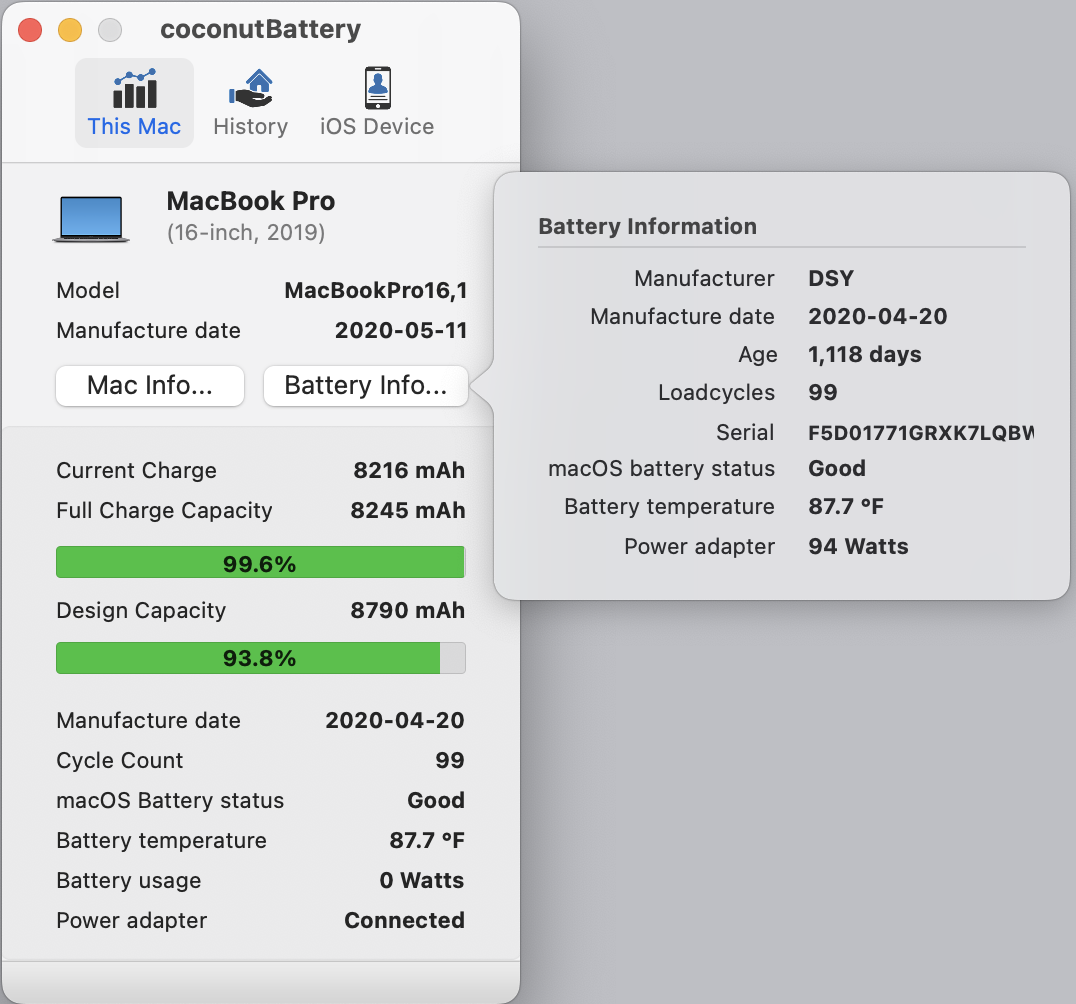Open the iOS Device phone icon

[x=377, y=88]
